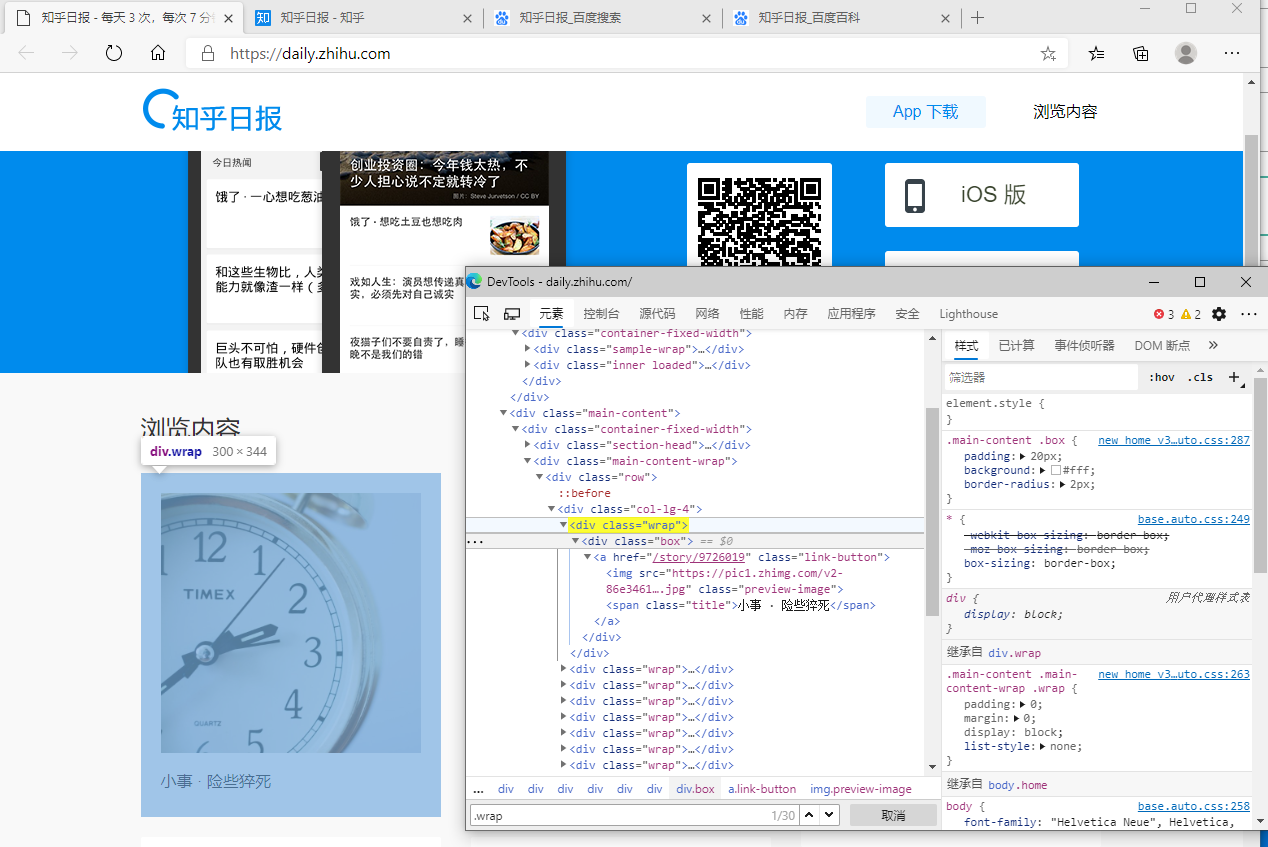The width and height of the screenshot is (1268, 847).
Task: Expand the section-head div node
Action: click(x=528, y=444)
